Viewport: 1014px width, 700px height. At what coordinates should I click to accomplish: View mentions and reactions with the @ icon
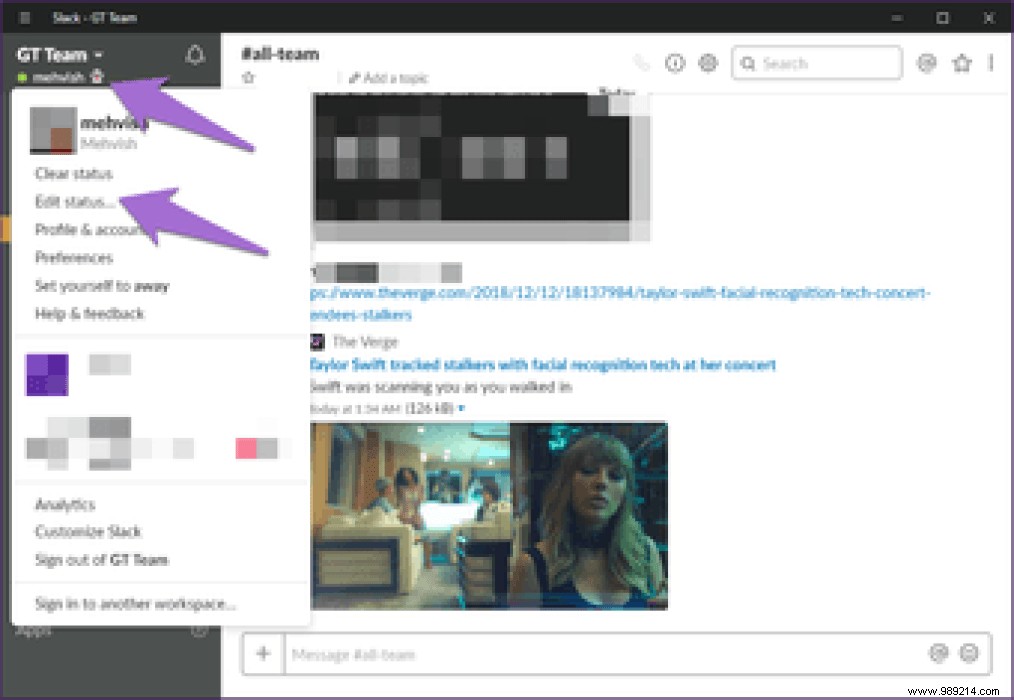[x=925, y=62]
